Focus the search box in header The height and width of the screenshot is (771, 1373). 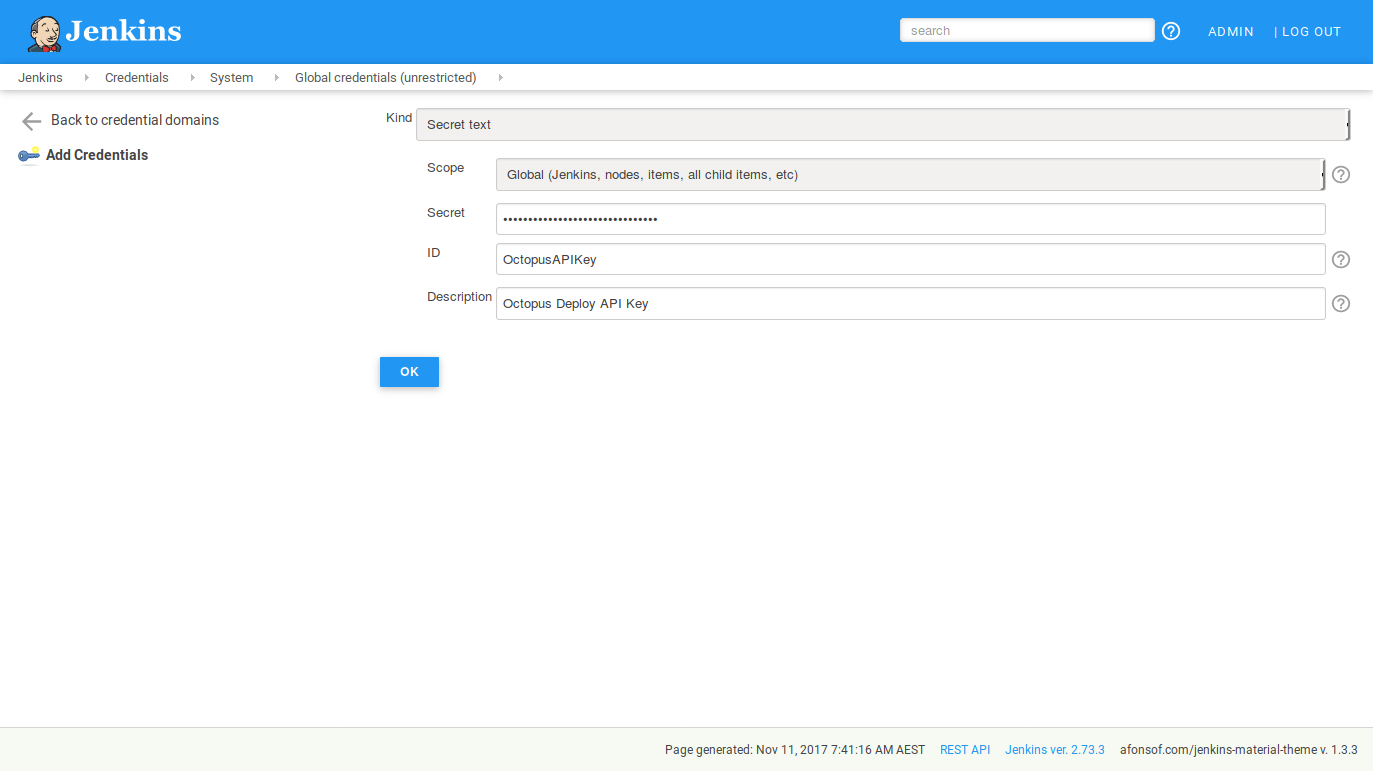tap(1027, 31)
